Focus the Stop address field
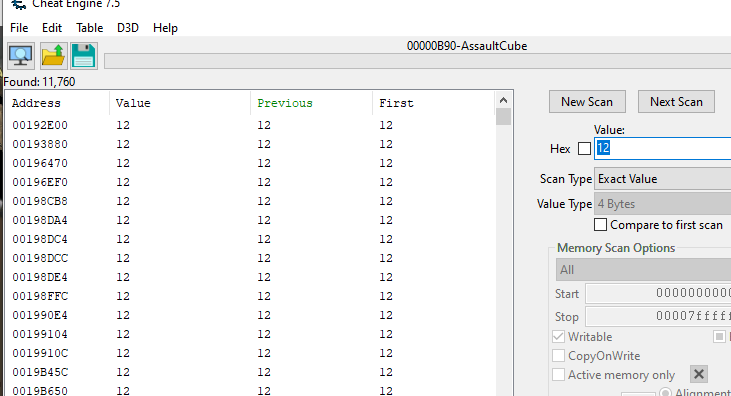This screenshot has width=731, height=396. (658, 316)
